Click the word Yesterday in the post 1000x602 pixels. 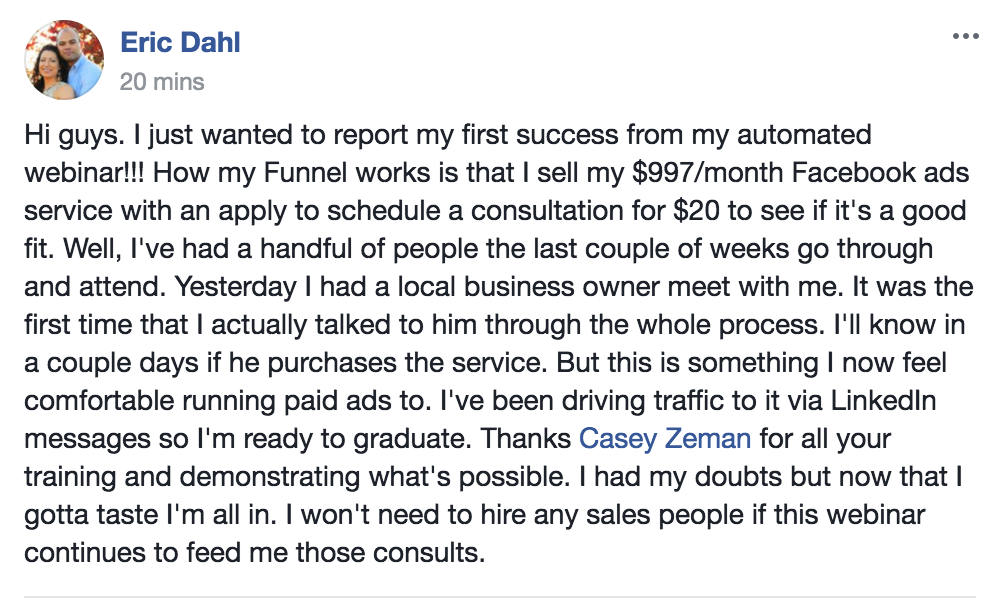pyautogui.click(x=235, y=287)
